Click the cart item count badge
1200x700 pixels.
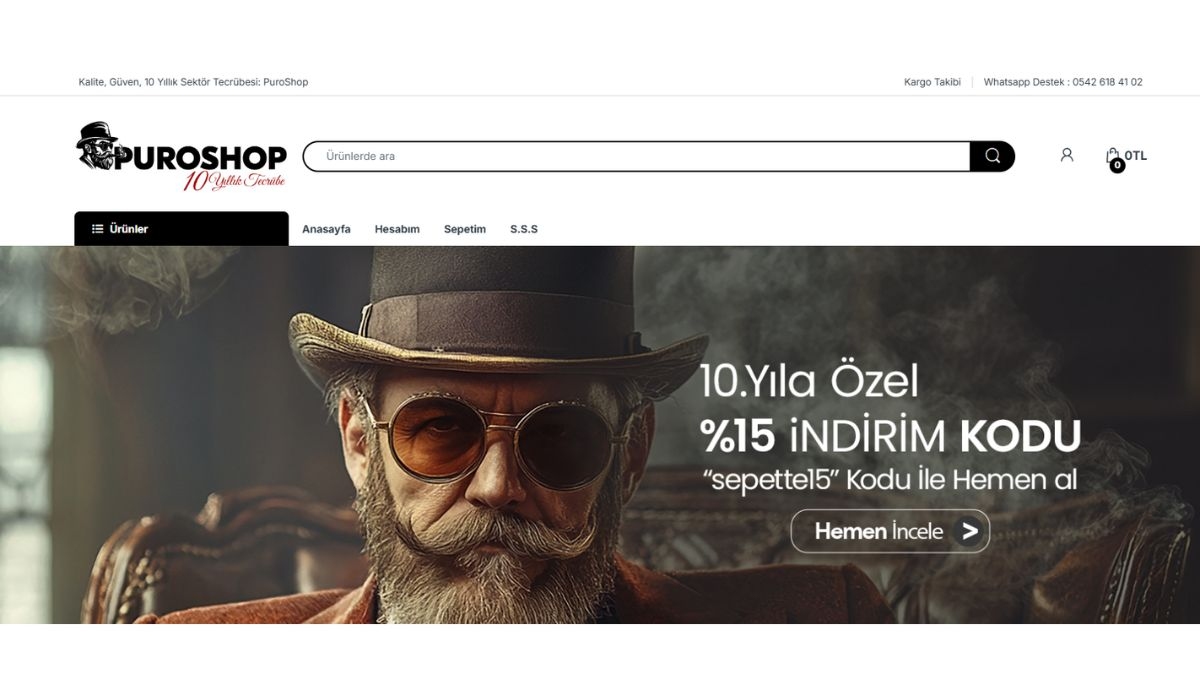[1117, 166]
